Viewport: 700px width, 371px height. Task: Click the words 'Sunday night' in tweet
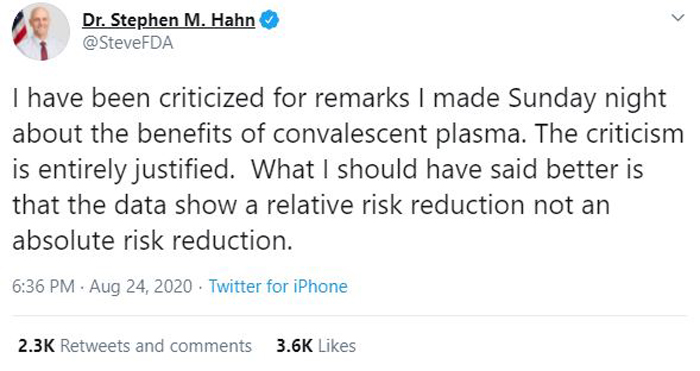[587, 98]
